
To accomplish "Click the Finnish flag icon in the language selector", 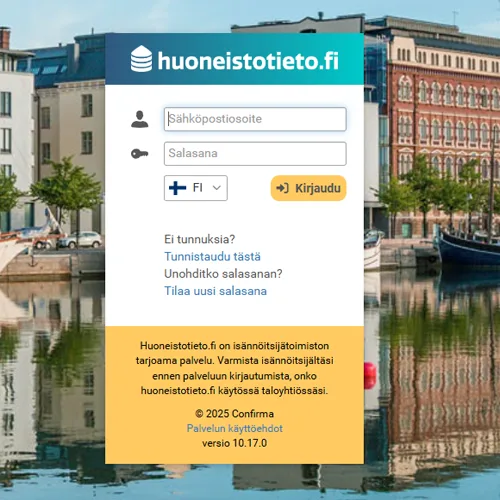I will (177, 188).
